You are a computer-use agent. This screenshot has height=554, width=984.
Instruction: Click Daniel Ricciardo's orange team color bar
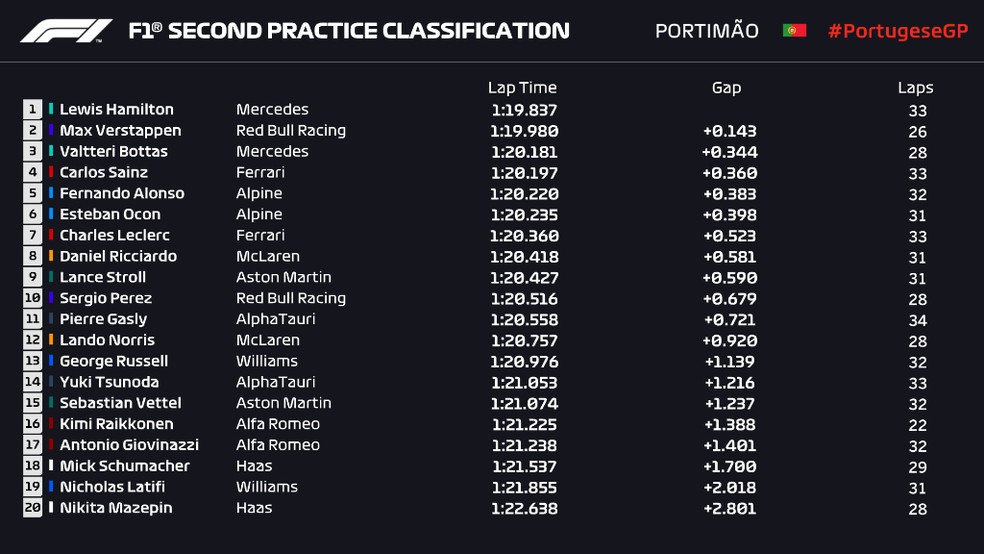click(x=51, y=257)
